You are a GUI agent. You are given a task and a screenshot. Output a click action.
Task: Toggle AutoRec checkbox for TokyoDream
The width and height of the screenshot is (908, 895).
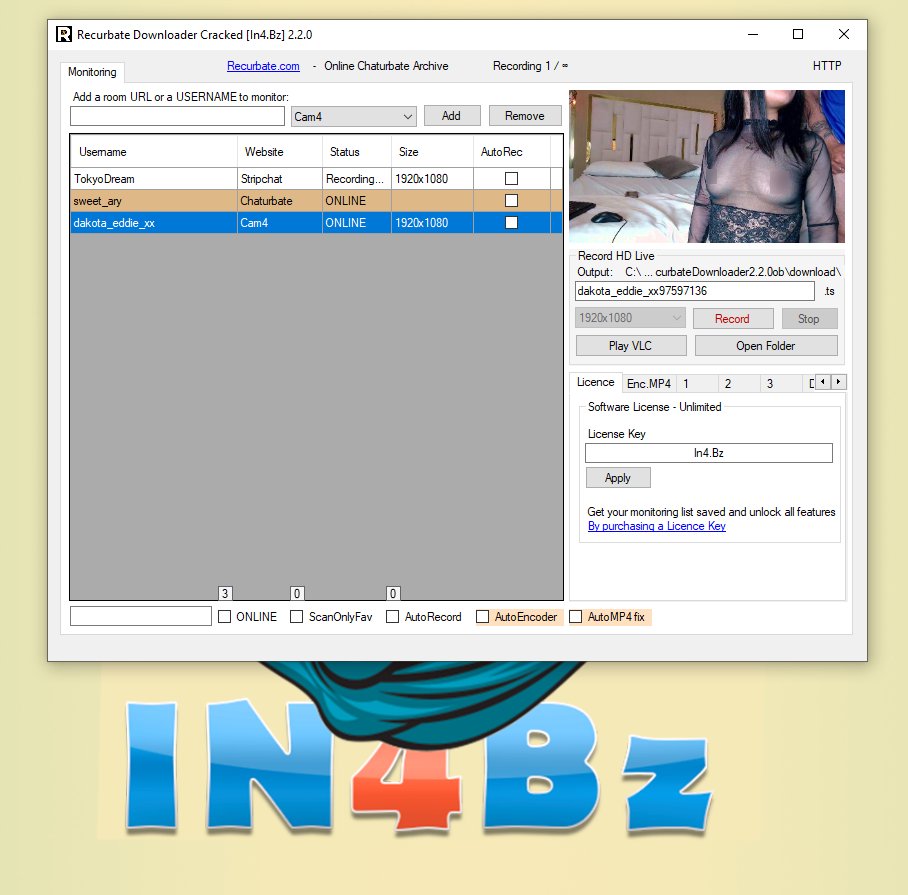[x=511, y=178]
